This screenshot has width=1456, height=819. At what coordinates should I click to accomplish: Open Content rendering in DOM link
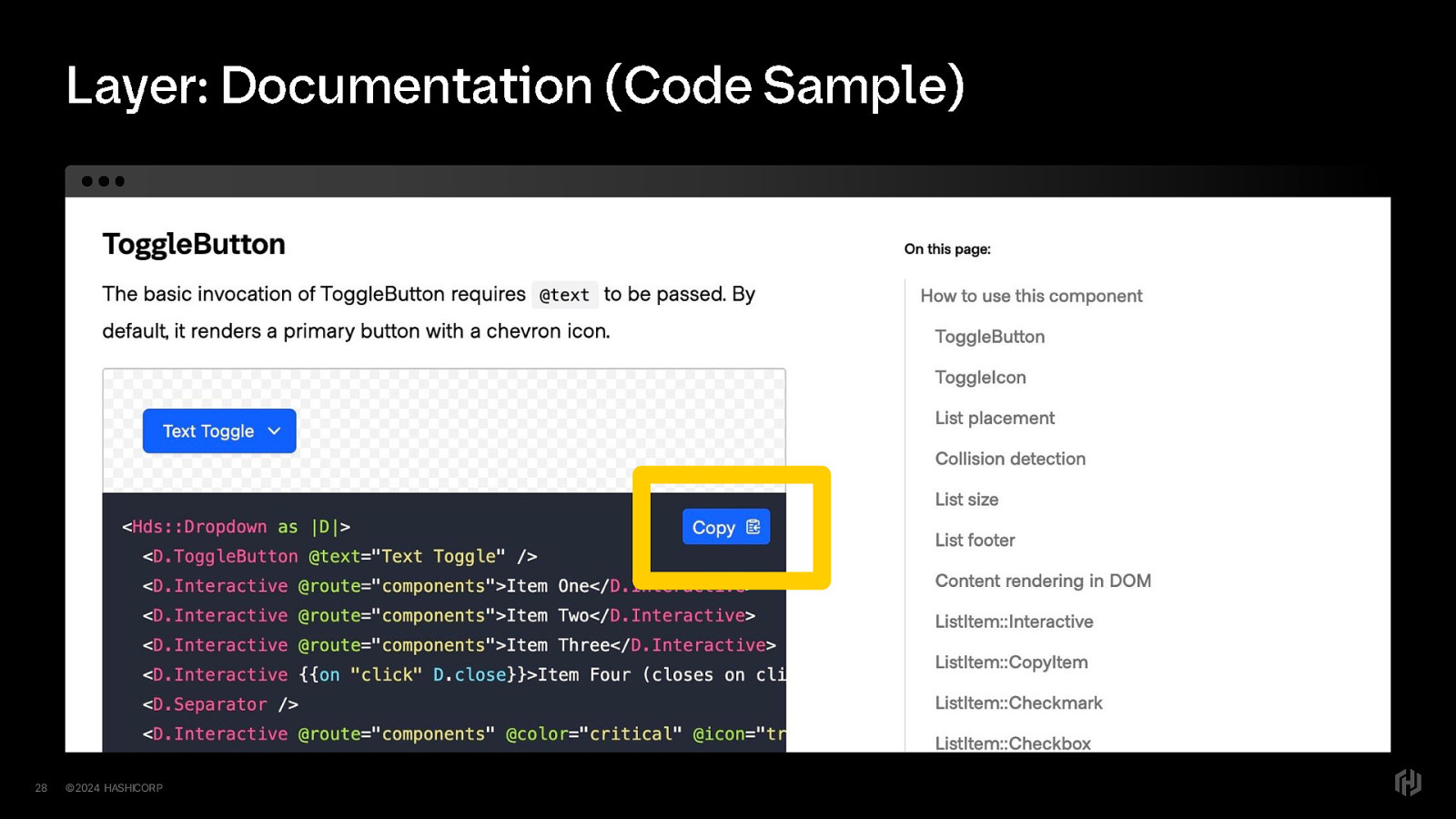[x=1042, y=581]
